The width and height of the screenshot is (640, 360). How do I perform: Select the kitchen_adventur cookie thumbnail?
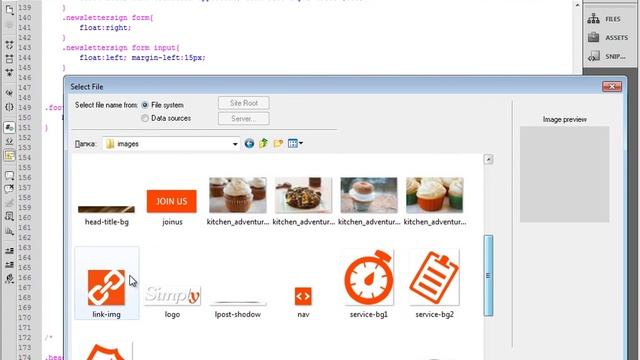tap(303, 202)
